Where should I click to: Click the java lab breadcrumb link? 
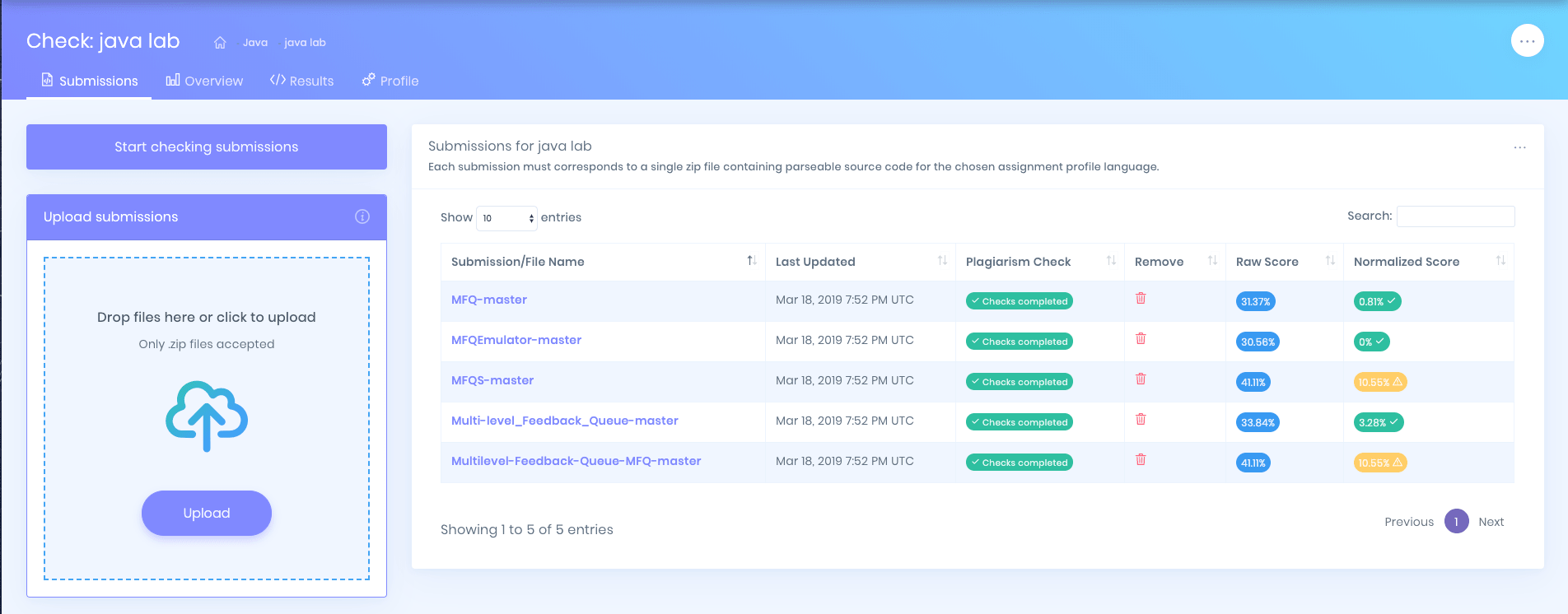click(x=305, y=43)
